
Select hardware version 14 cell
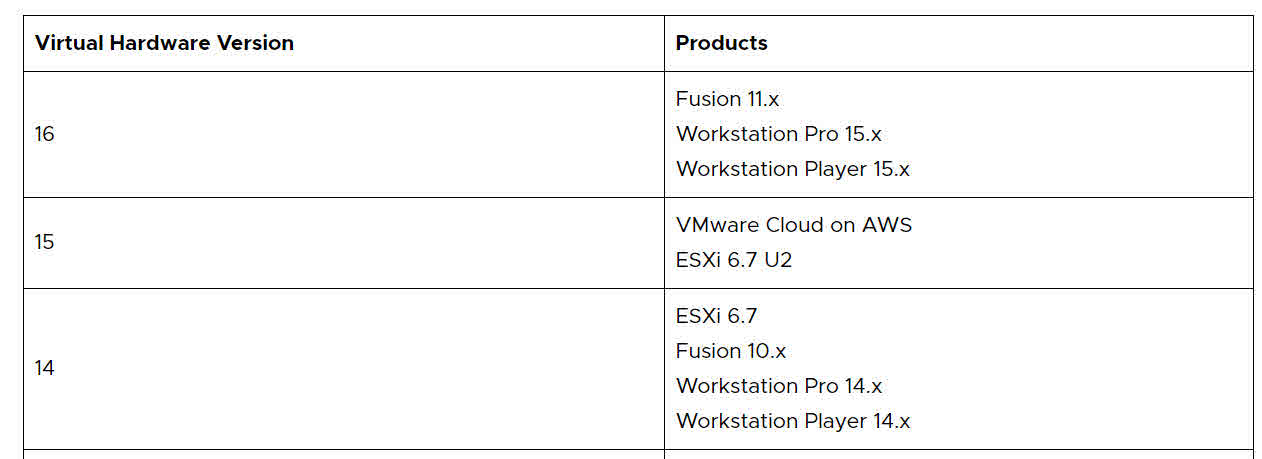tap(344, 369)
